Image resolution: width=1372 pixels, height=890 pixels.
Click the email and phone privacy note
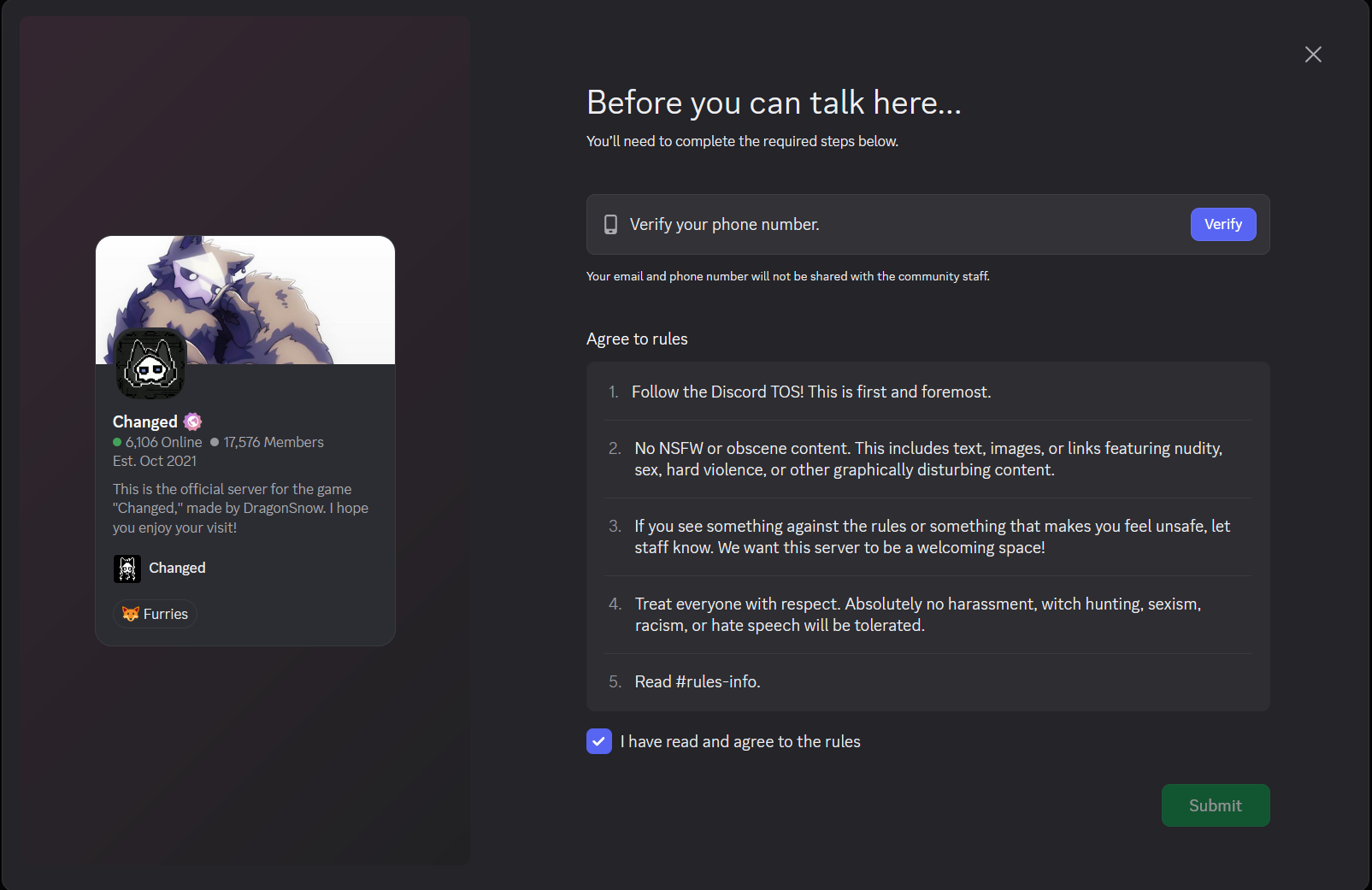point(788,276)
